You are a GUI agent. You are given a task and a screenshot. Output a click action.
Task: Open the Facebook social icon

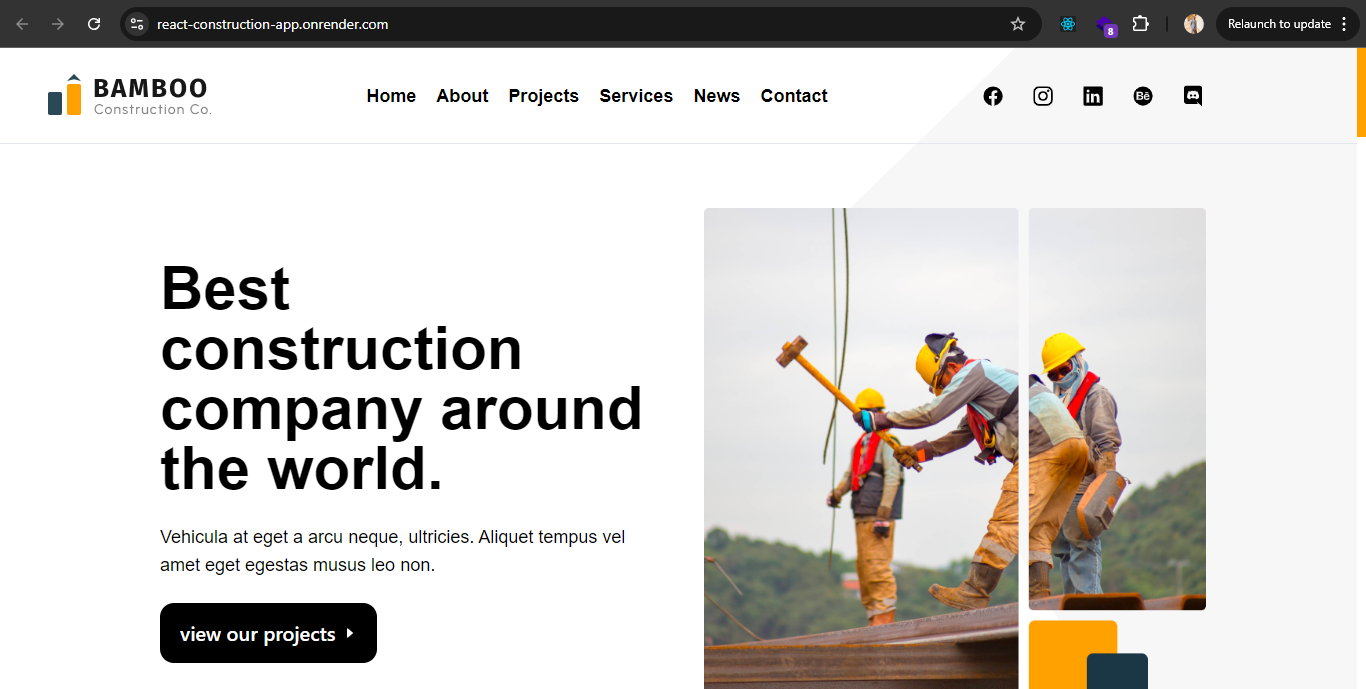point(992,96)
